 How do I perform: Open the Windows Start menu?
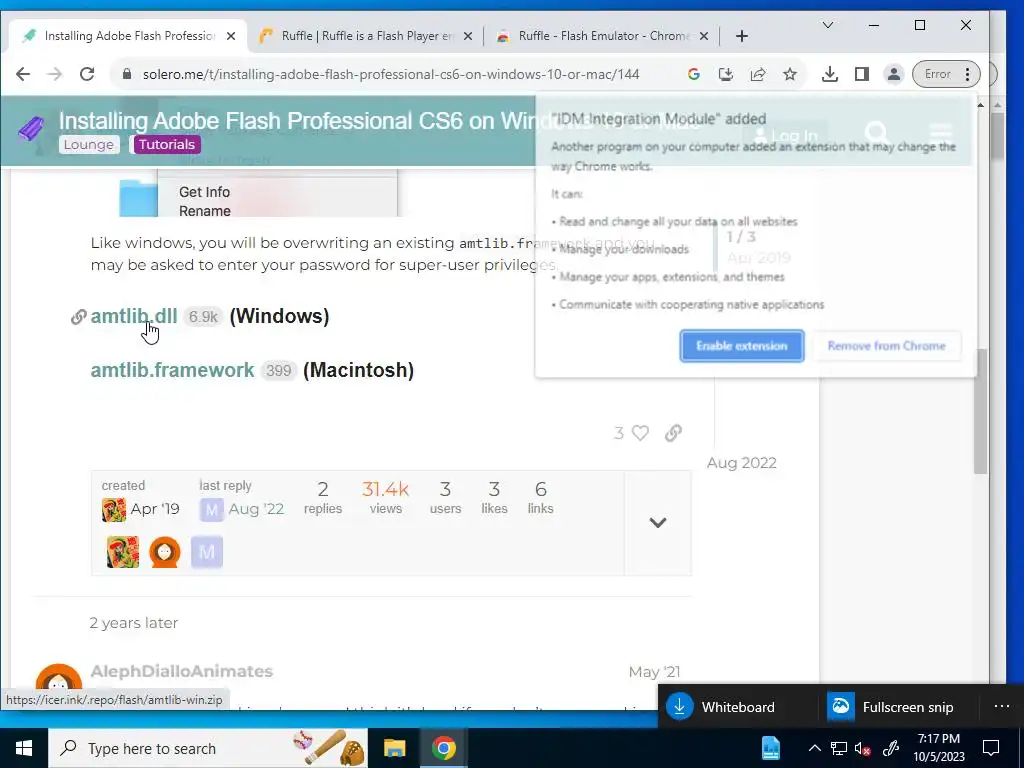pos(24,748)
